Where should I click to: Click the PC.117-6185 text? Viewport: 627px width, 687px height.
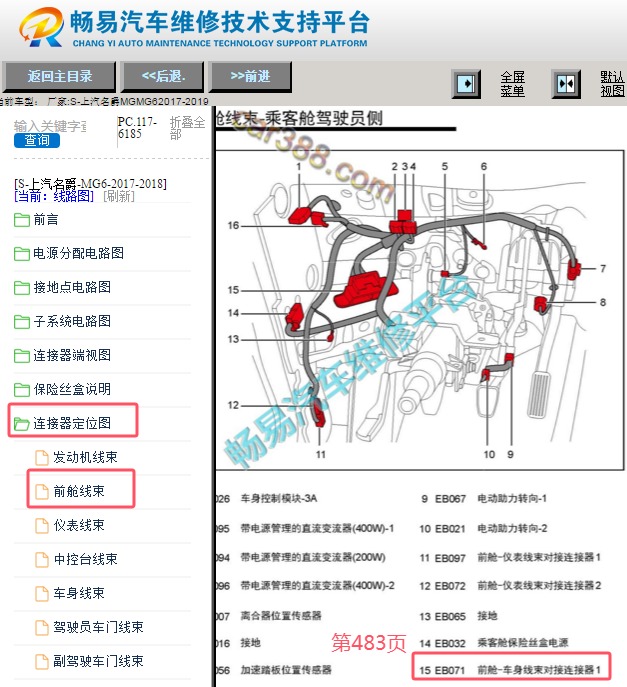click(x=137, y=127)
